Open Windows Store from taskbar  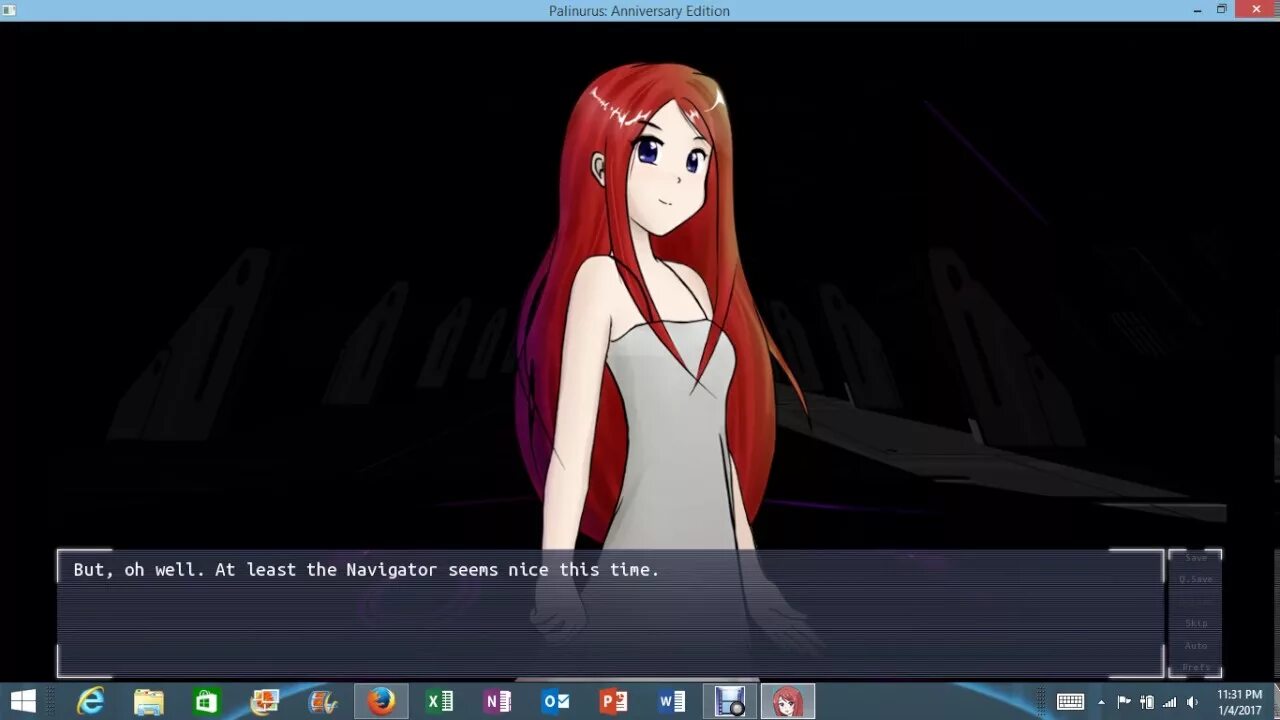click(207, 702)
